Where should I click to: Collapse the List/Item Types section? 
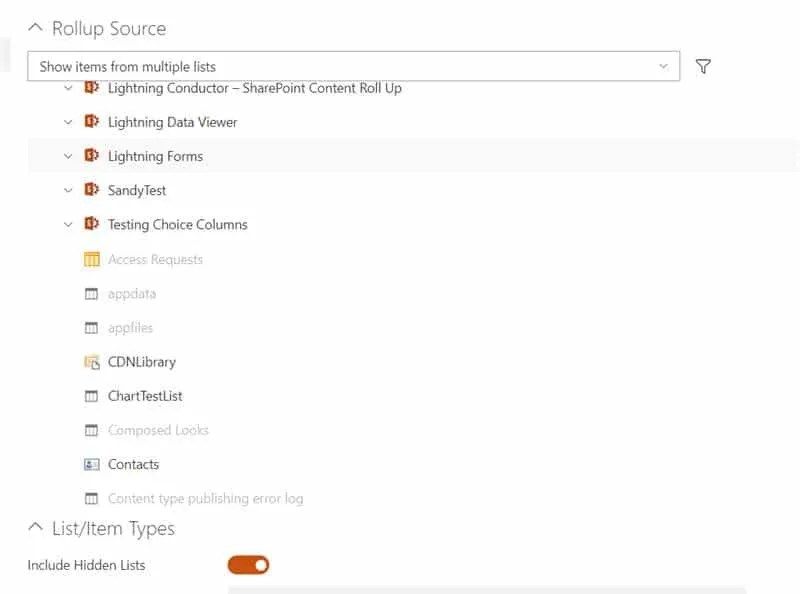(36, 528)
